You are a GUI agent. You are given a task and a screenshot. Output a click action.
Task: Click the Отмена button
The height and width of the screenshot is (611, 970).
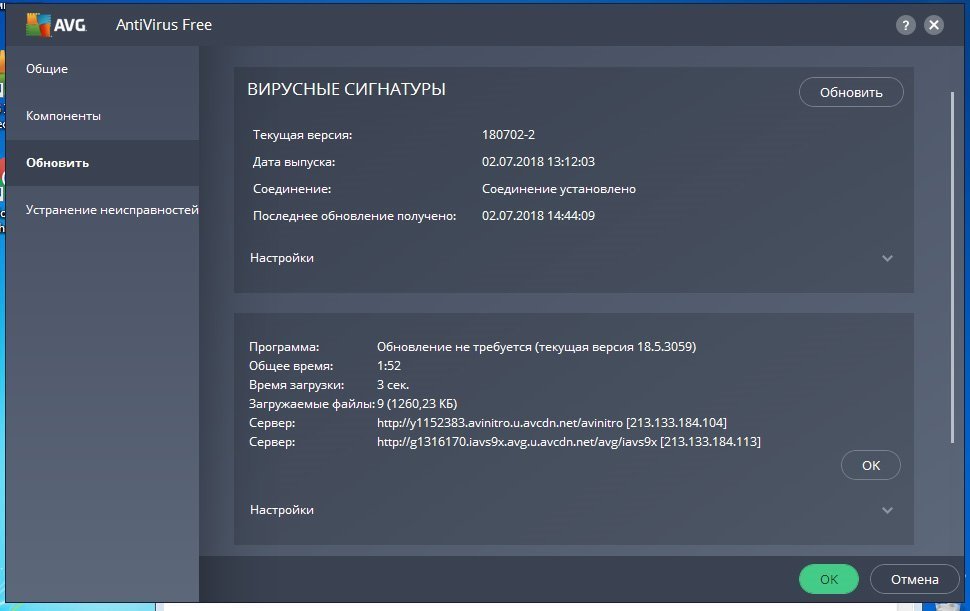pos(914,579)
